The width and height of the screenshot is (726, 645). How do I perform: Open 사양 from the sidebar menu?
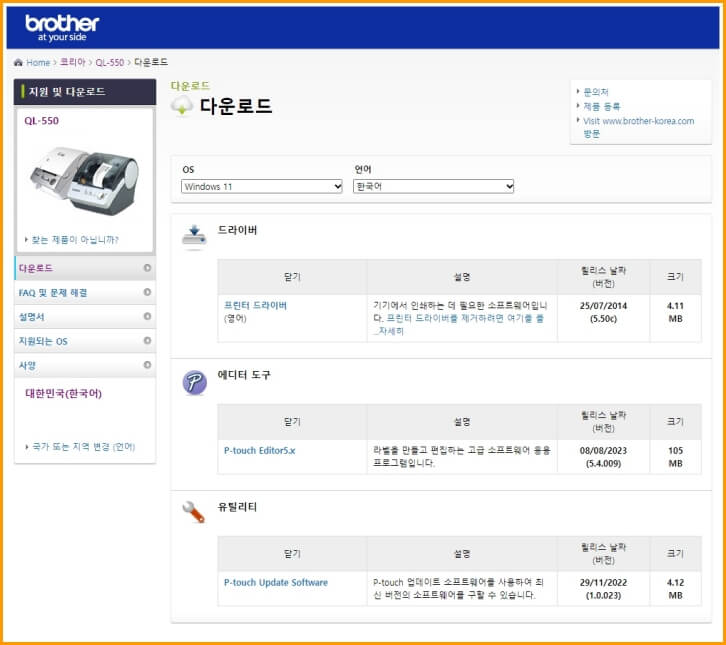(x=85, y=365)
